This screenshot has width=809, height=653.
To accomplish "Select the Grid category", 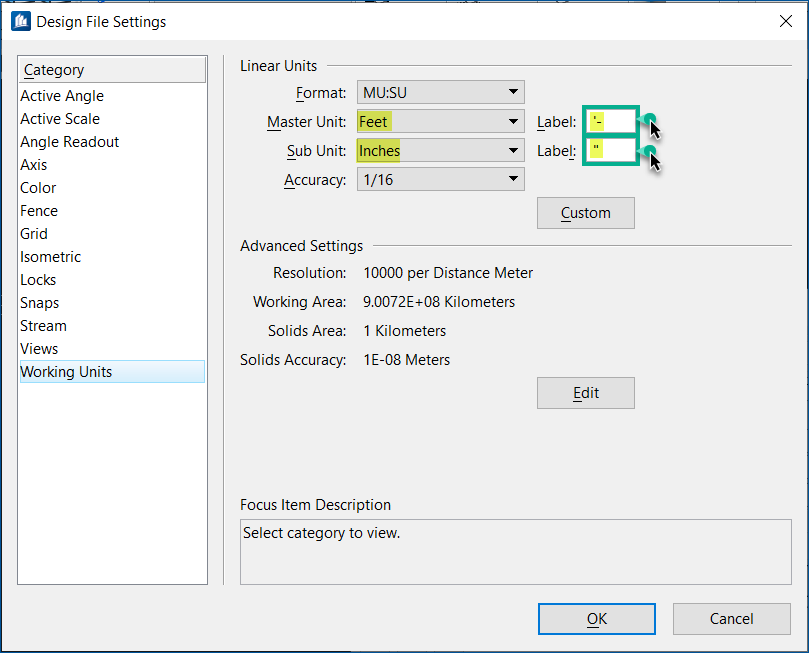I will click(x=112, y=234).
